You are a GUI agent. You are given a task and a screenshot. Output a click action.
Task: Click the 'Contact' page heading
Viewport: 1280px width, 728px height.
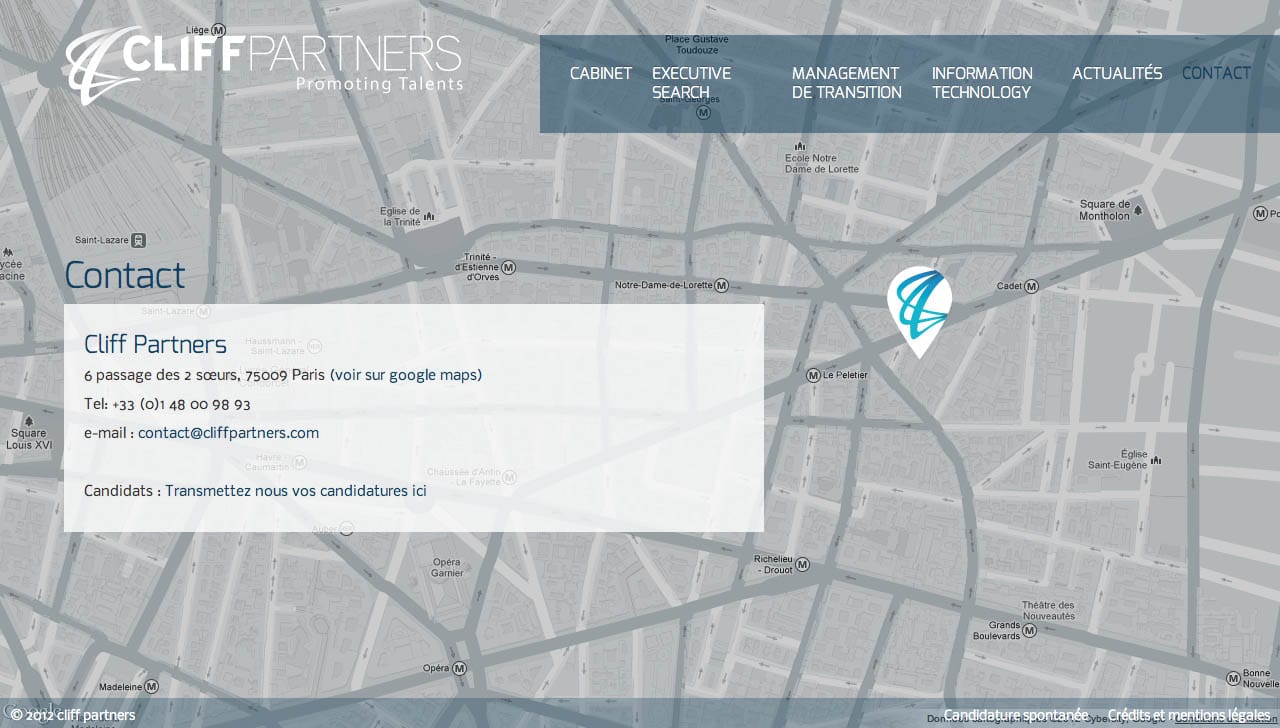coord(125,275)
